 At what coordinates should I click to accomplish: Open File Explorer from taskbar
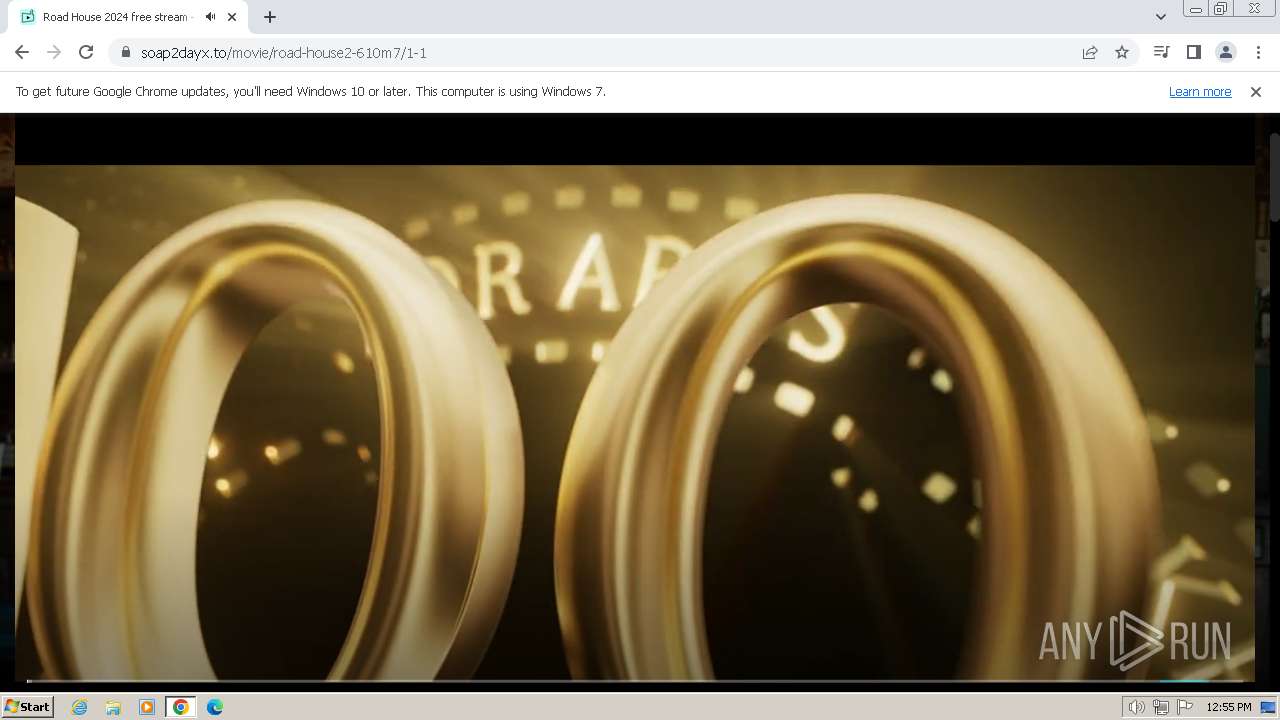pyautogui.click(x=113, y=707)
